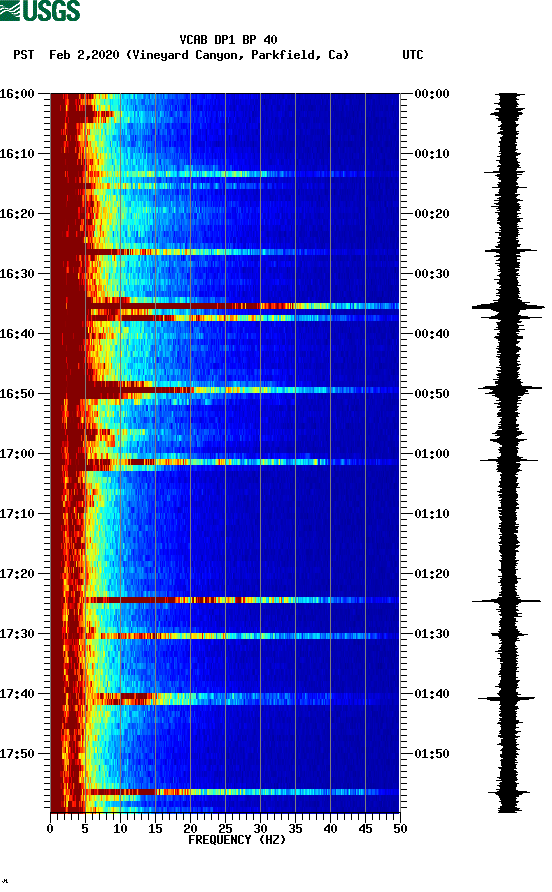Screen dimensions: 552x892
Task: Click the 00:30 UTC time label
Action: click(x=432, y=274)
